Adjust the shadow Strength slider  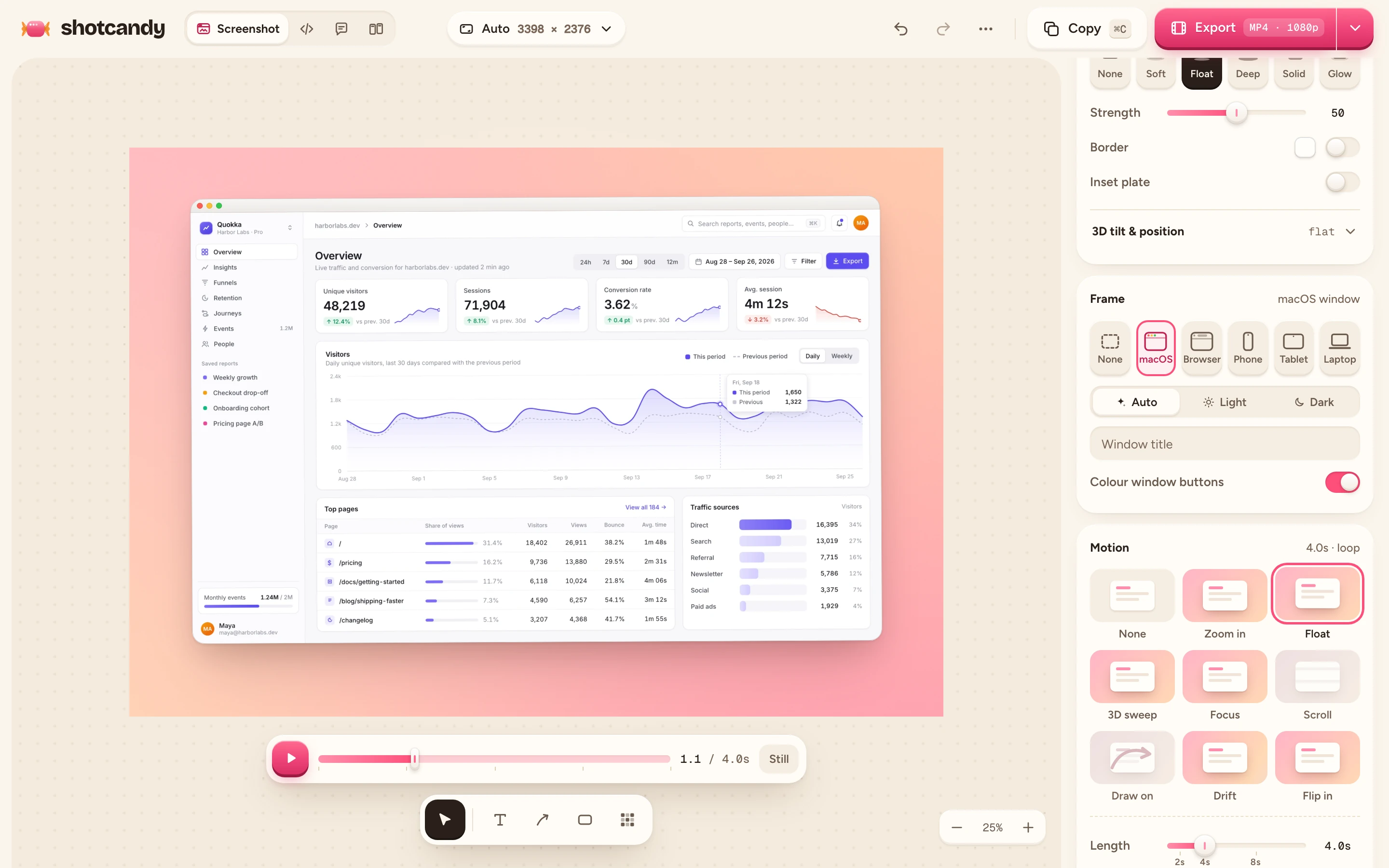coord(1236,113)
